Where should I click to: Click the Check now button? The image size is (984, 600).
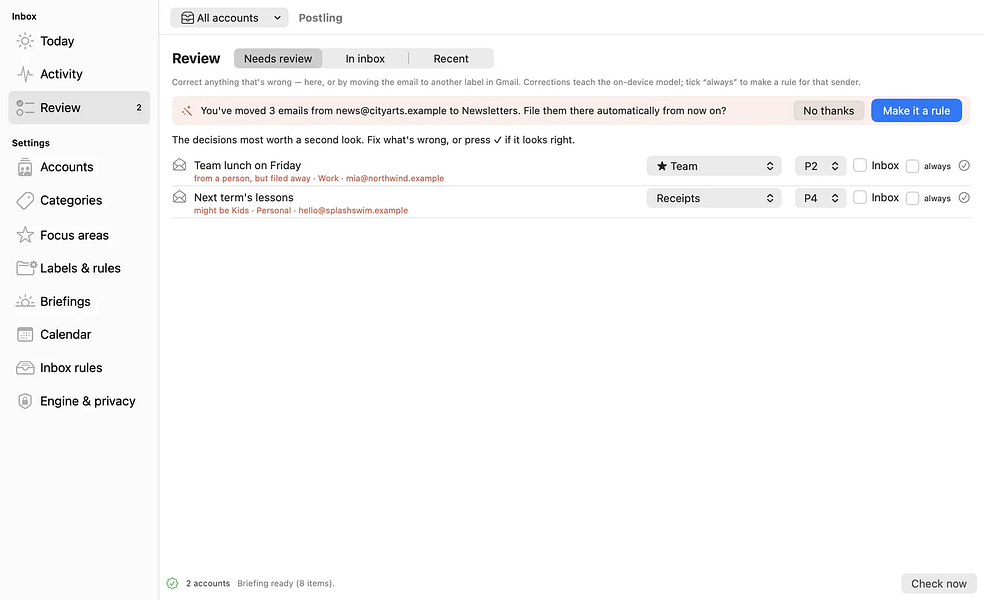point(939,583)
